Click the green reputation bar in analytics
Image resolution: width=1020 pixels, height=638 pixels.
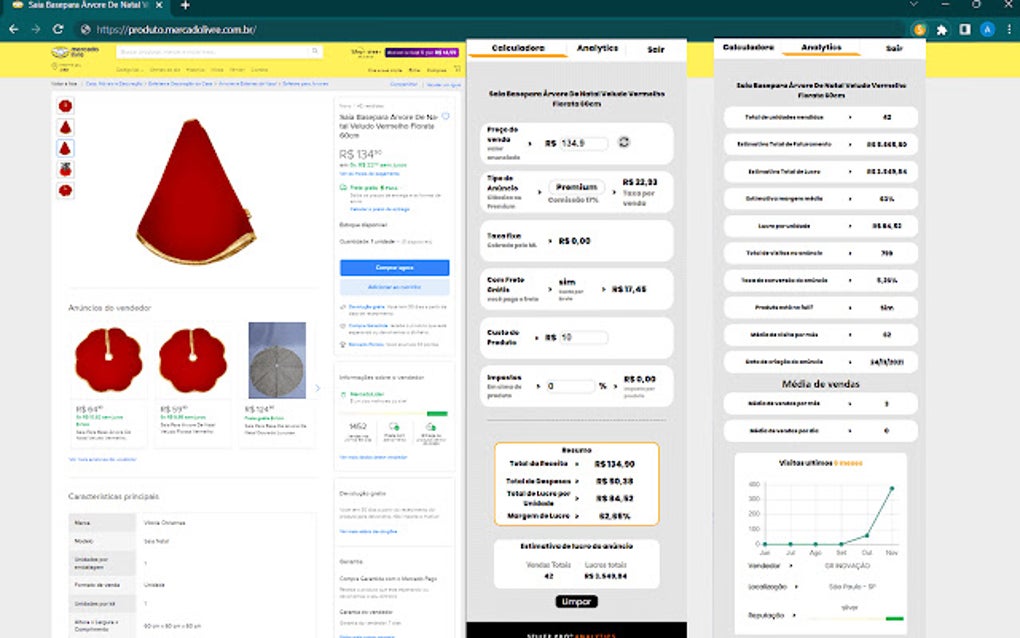(894, 618)
